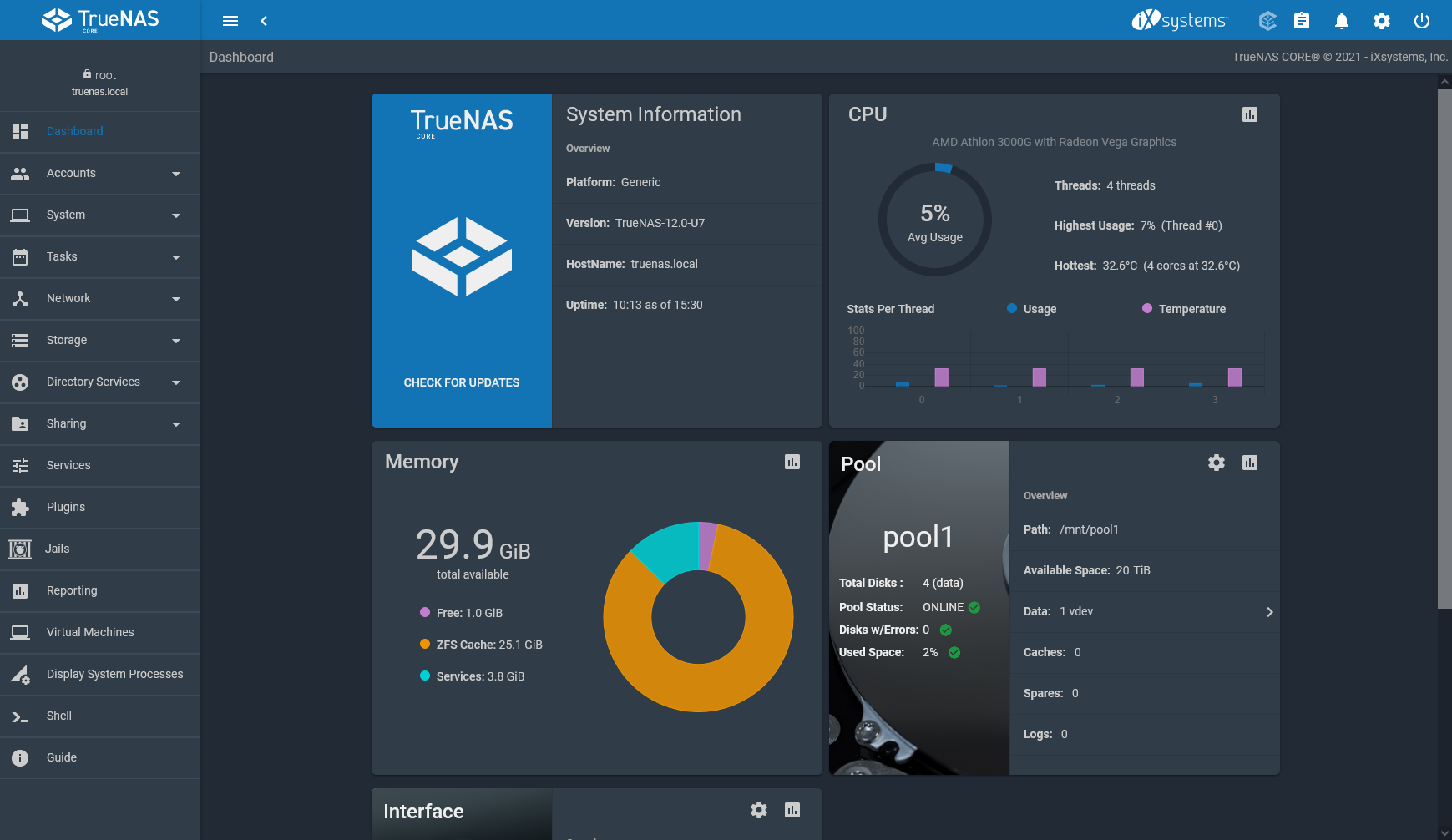Screen dimensions: 1452x840
Task: Collapse sidebar with back chevron
Action: point(264,21)
